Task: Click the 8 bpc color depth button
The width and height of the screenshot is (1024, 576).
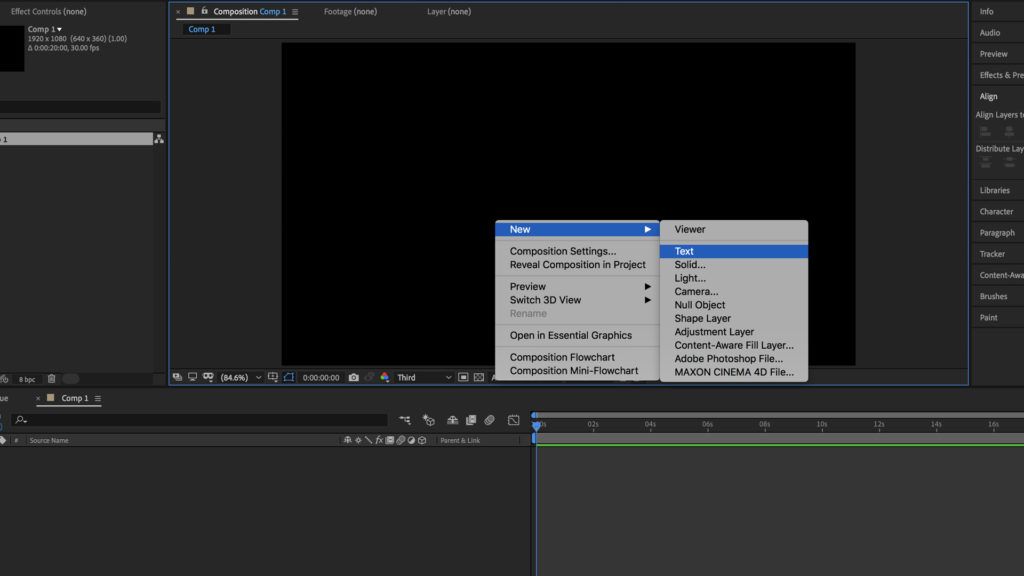Action: click(x=26, y=379)
